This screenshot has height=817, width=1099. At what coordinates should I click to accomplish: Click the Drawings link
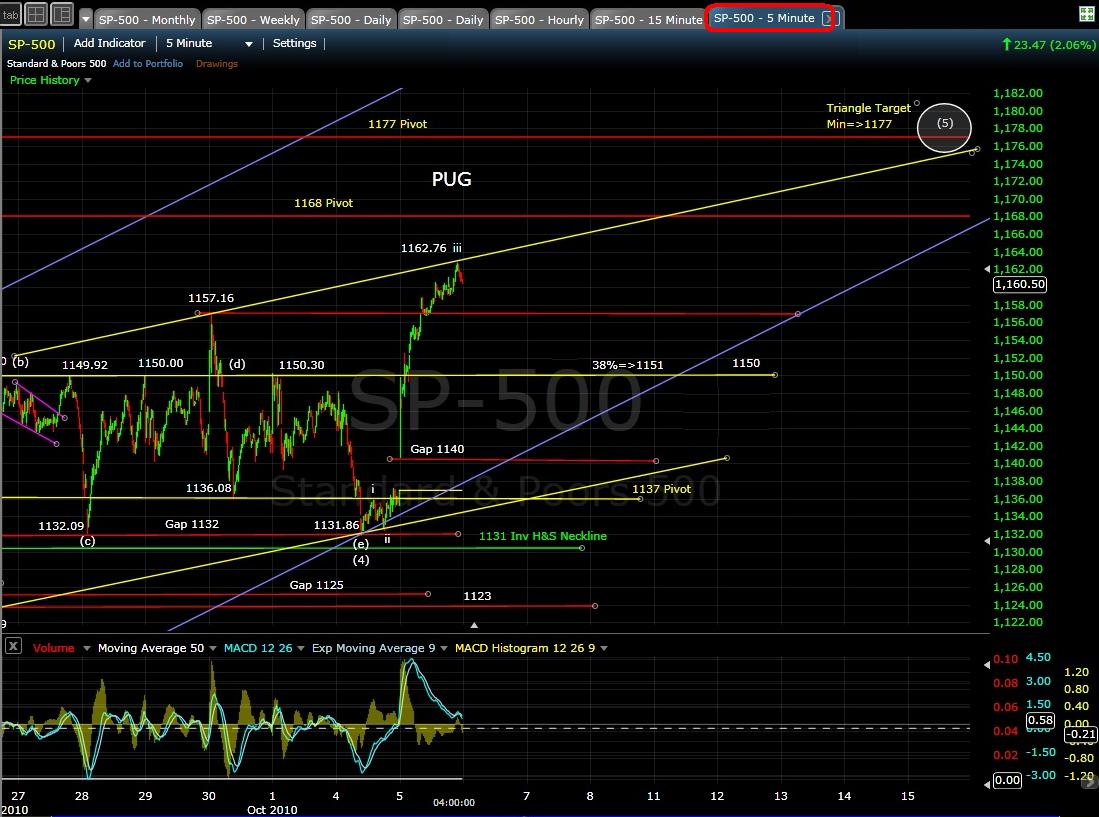[x=217, y=64]
